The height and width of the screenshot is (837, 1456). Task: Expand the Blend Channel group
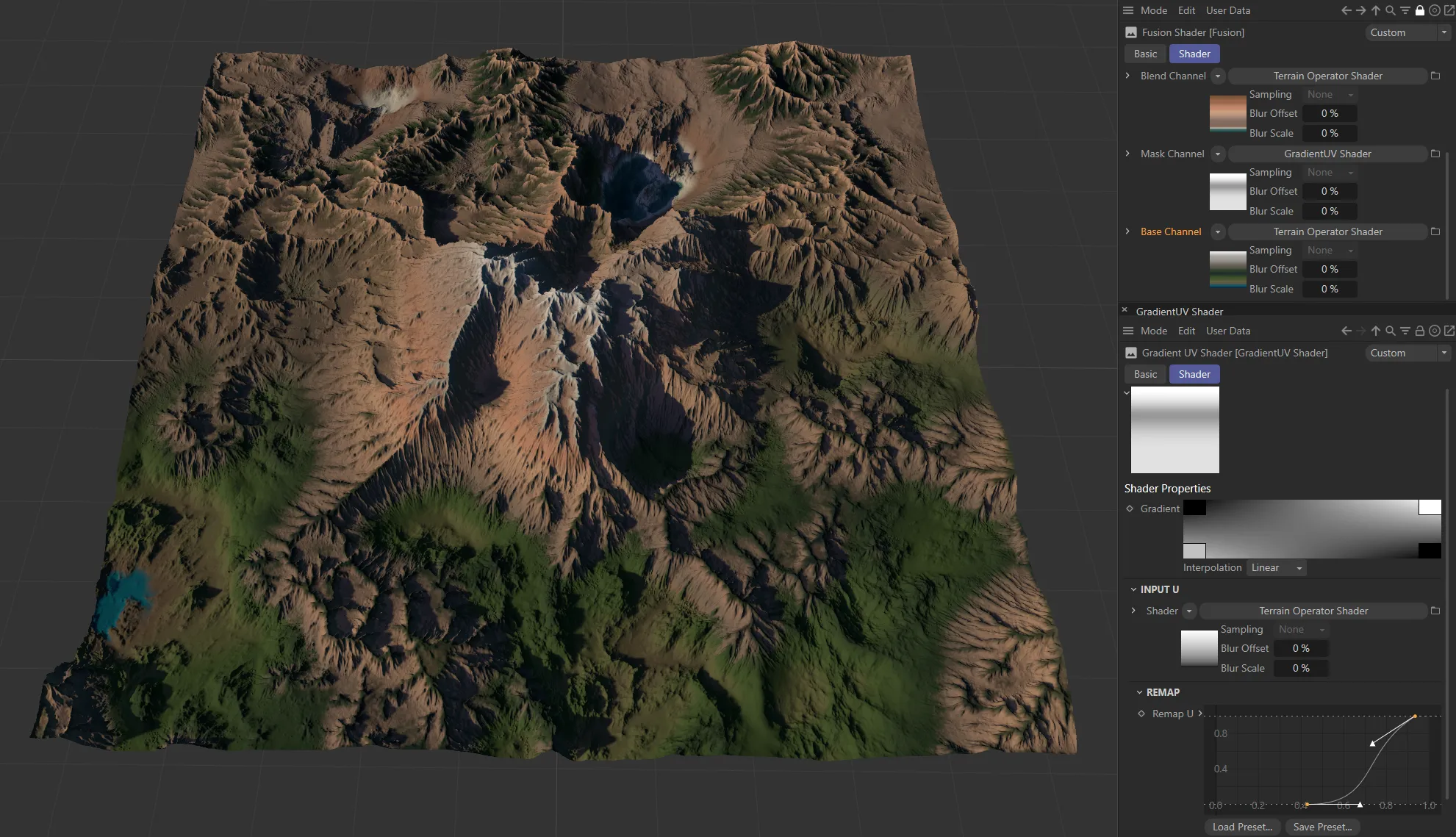pyautogui.click(x=1128, y=76)
